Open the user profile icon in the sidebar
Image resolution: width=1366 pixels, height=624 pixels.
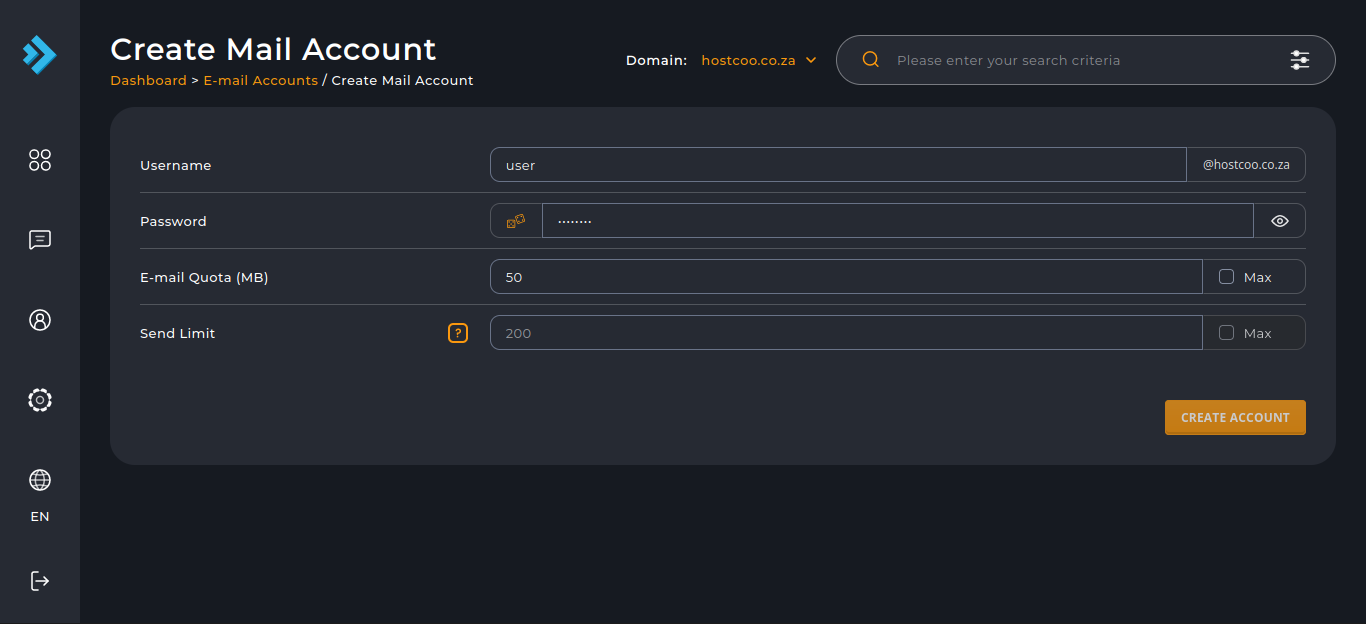[x=40, y=320]
